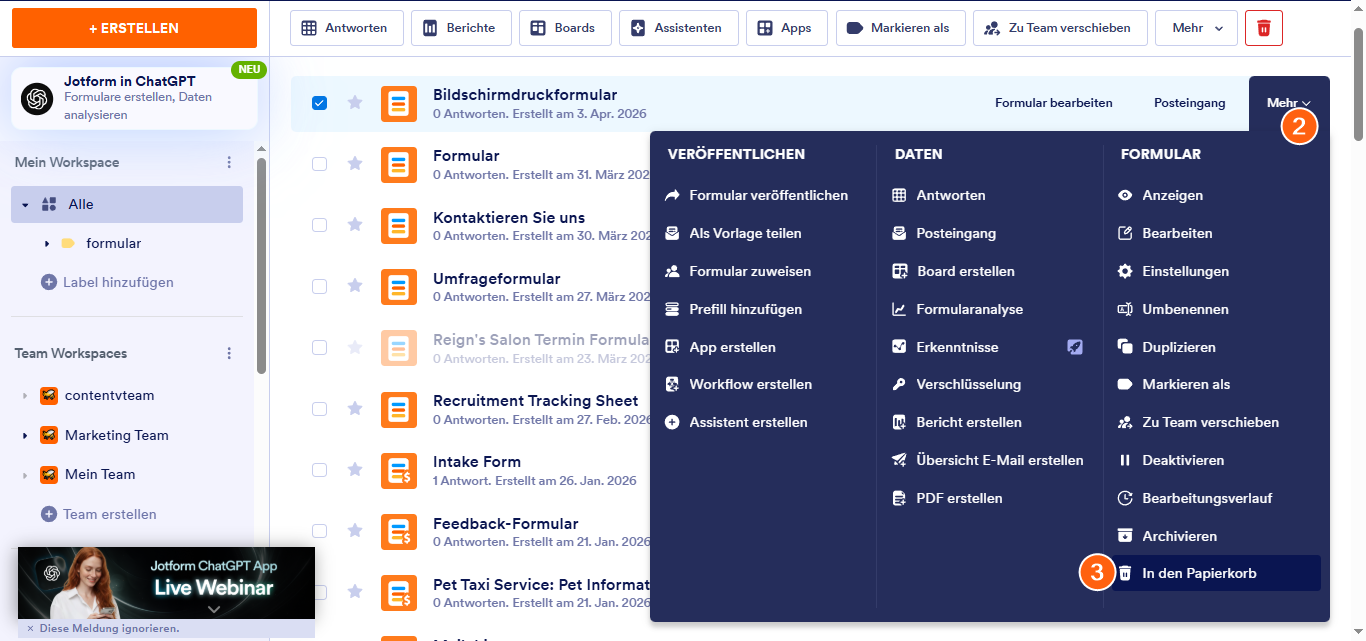The width and height of the screenshot is (1366, 641).
Task: Click the rocket badge next to Erkenntnisse
Action: (x=1074, y=347)
